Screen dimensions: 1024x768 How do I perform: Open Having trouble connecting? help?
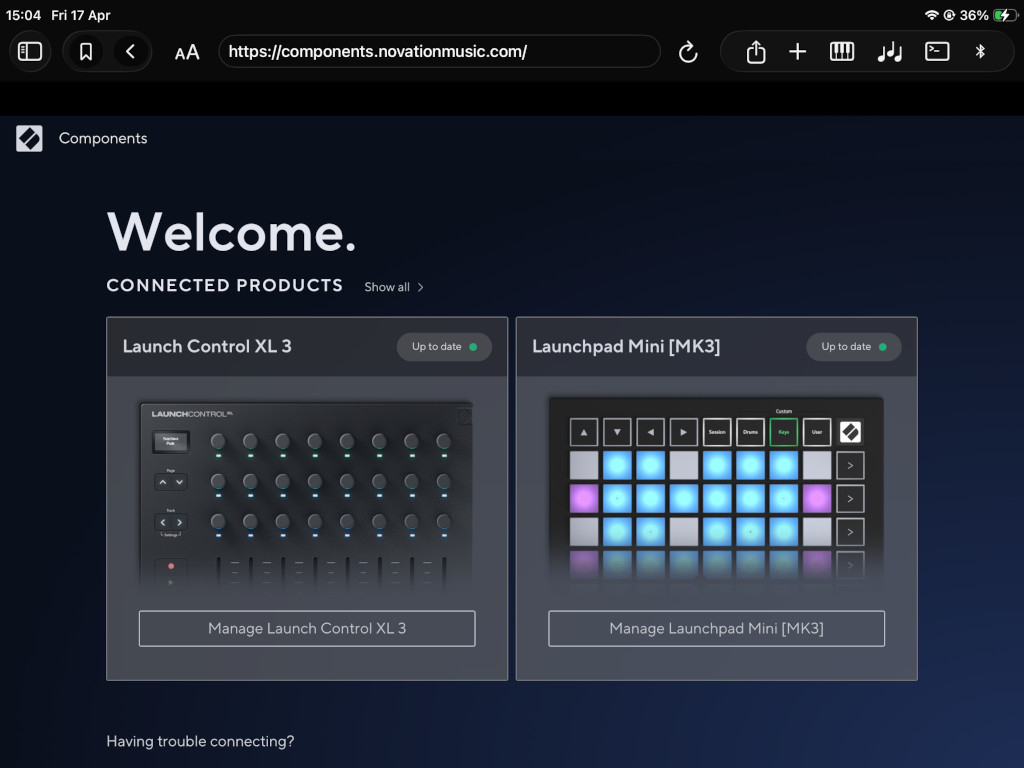click(200, 741)
